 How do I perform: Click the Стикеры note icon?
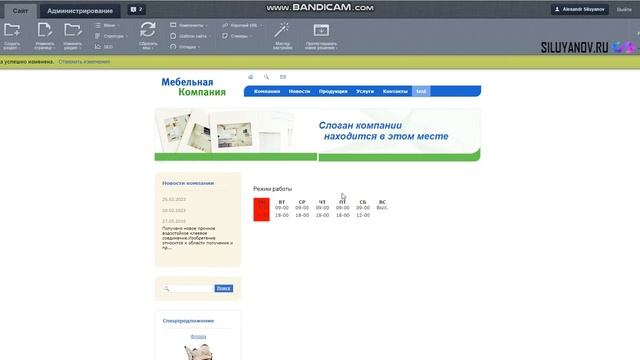tap(225, 36)
